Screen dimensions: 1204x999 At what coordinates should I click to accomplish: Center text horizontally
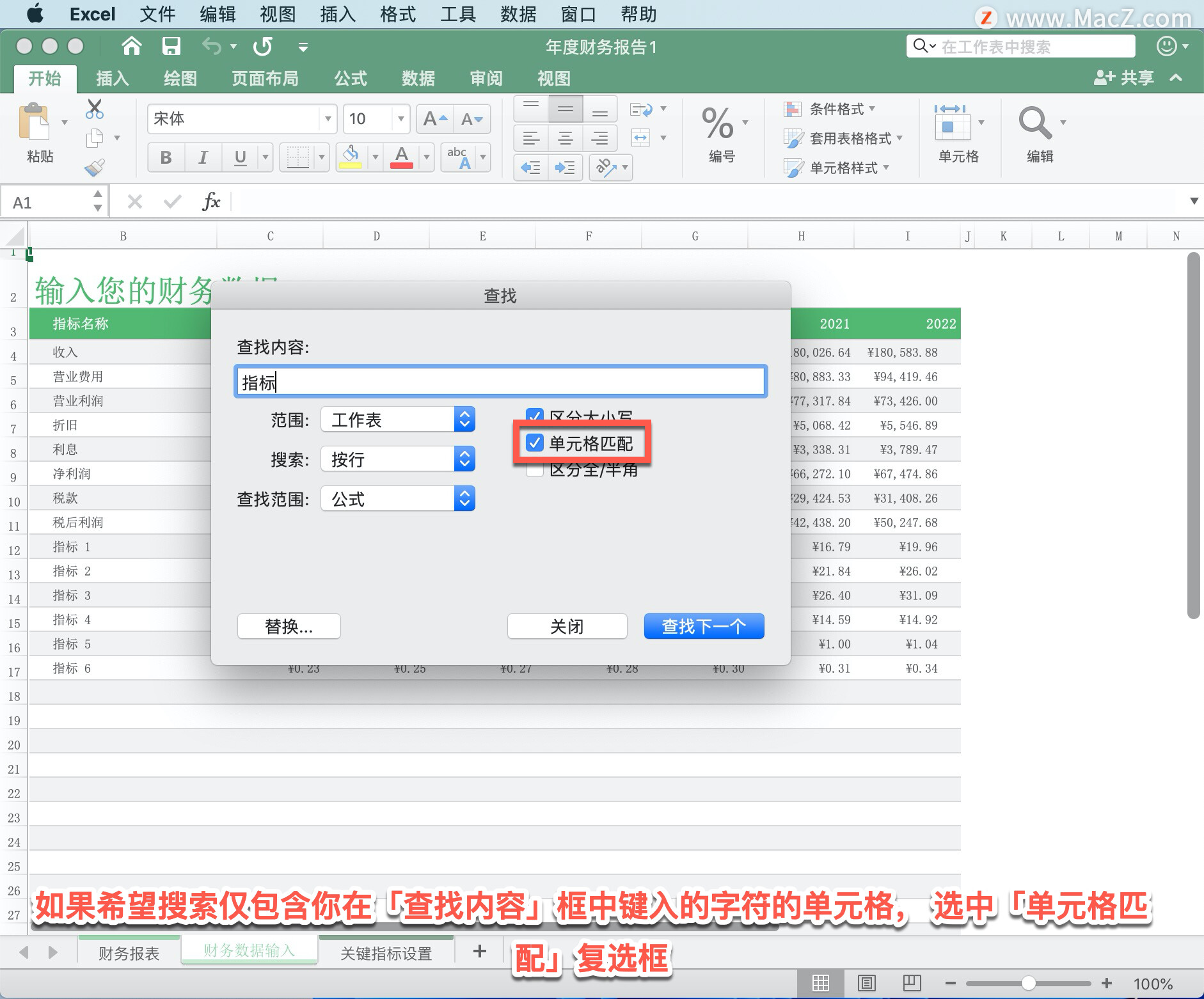click(566, 138)
